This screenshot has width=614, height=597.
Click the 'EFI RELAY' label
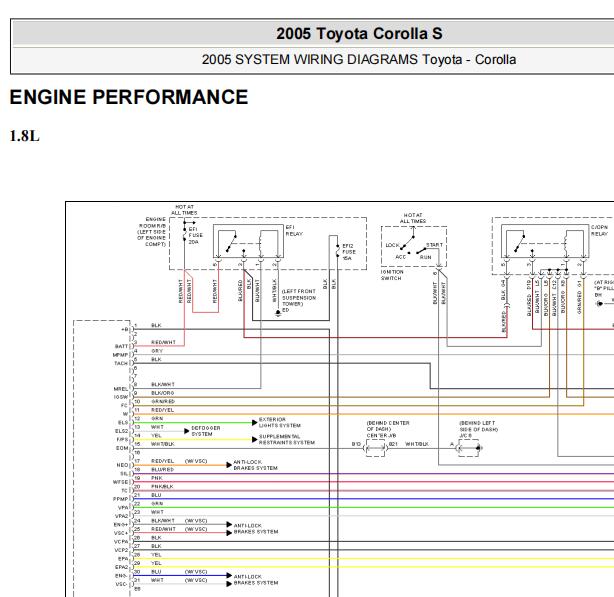[x=294, y=231]
